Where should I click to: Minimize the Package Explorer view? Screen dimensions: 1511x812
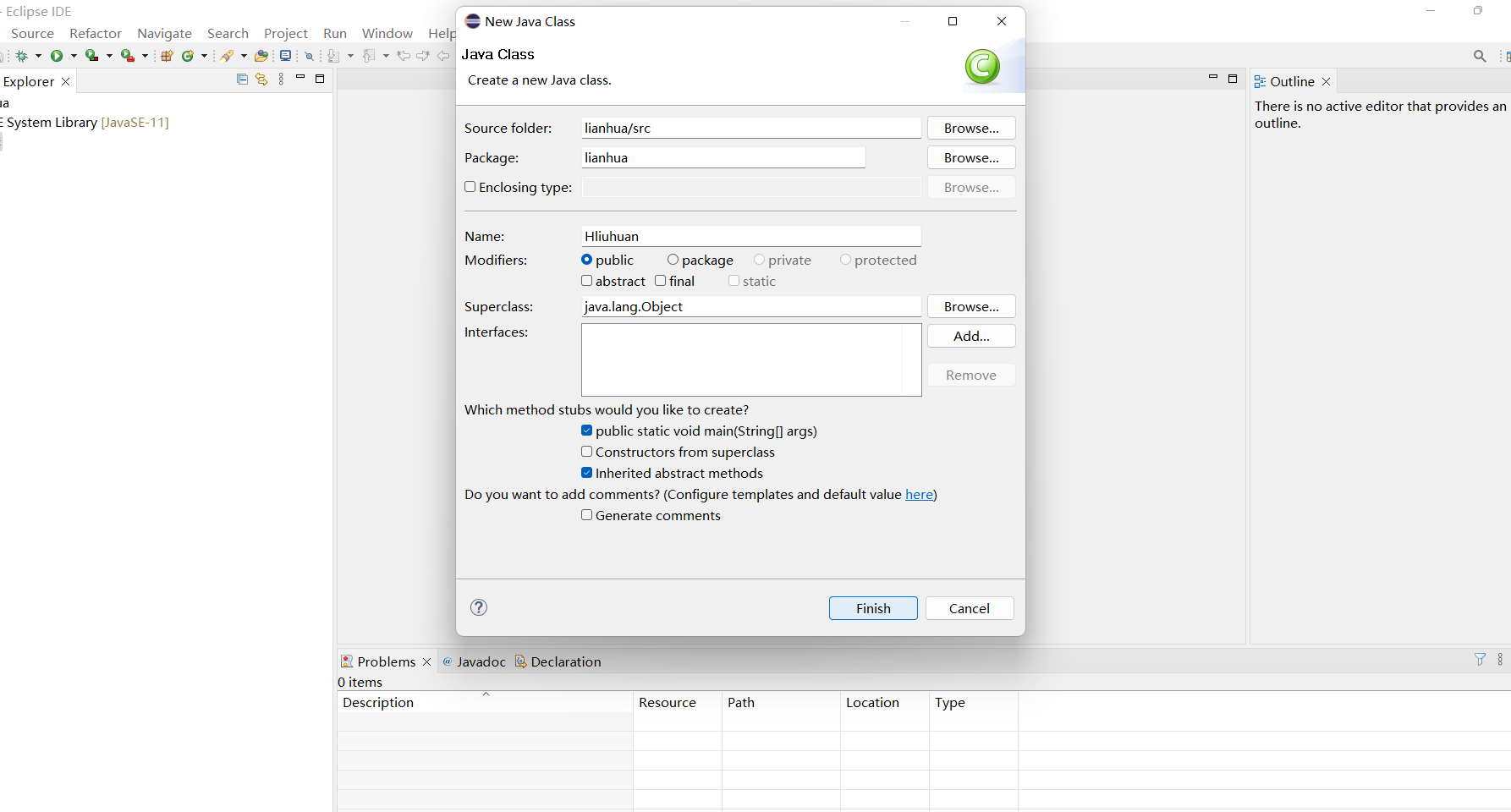pyautogui.click(x=299, y=78)
